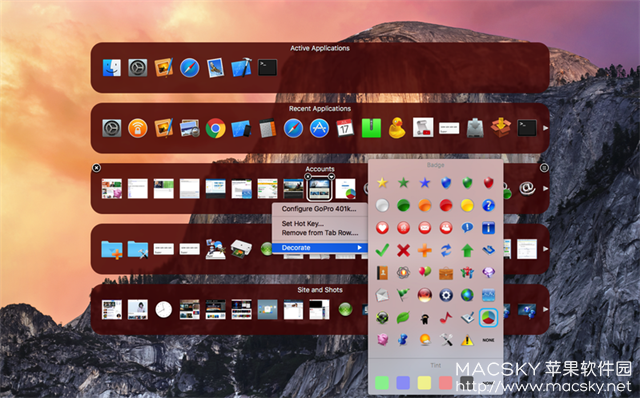Click the round options button right of Accounts
Image resolution: width=640 pixels, height=398 pixels.
tap(544, 168)
